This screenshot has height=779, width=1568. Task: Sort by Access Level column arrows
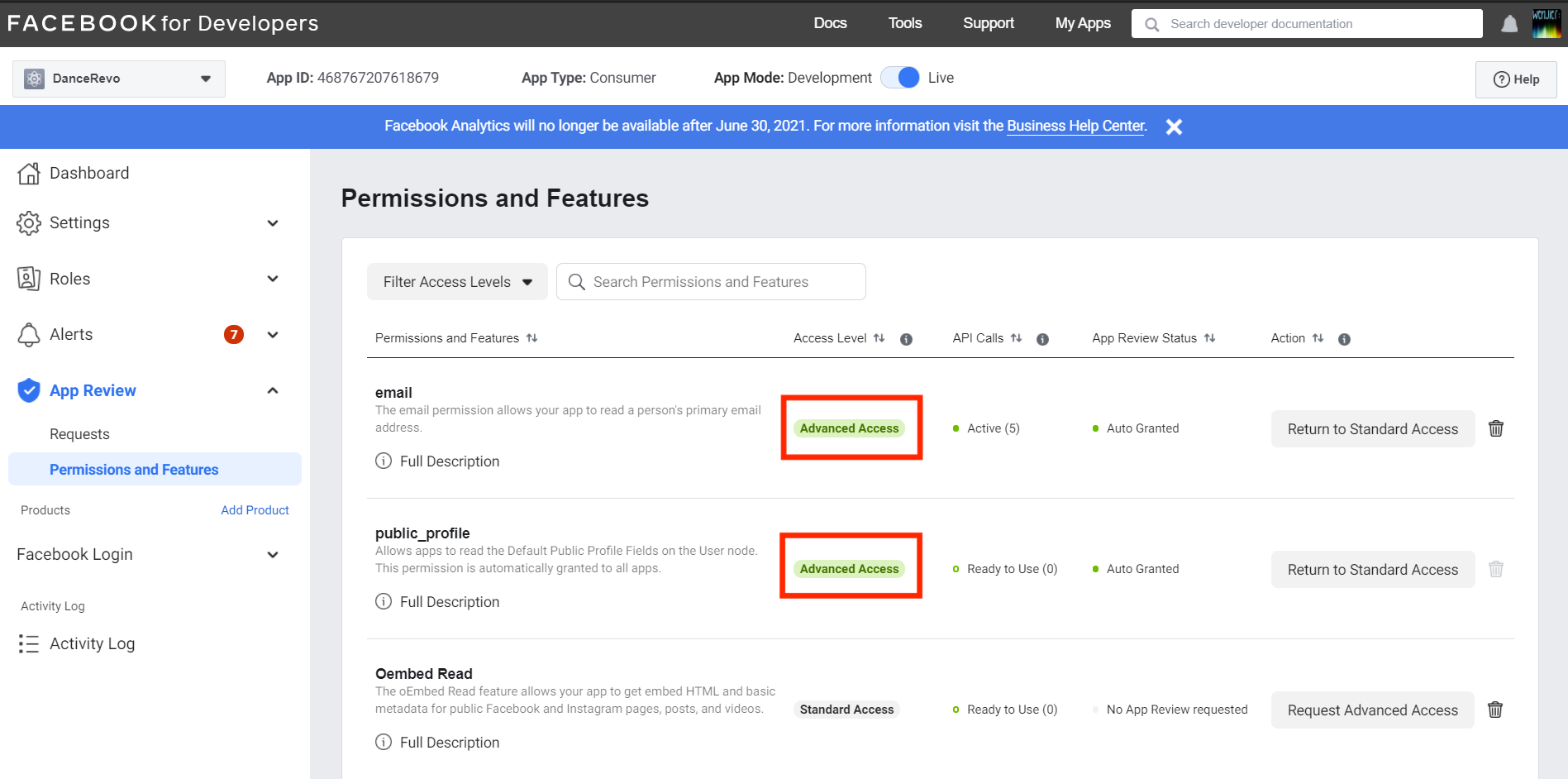[x=879, y=338]
